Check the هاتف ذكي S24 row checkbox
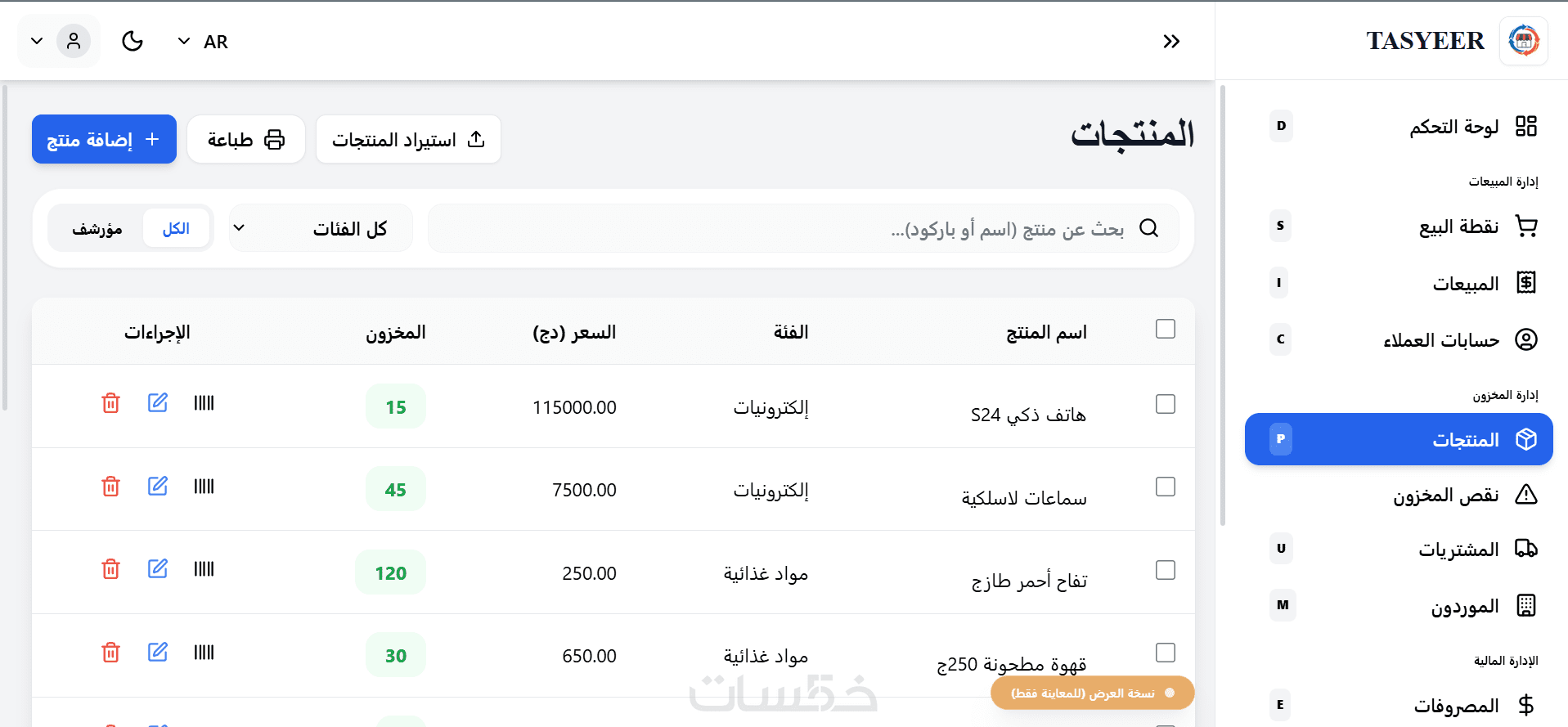 pos(1165,404)
